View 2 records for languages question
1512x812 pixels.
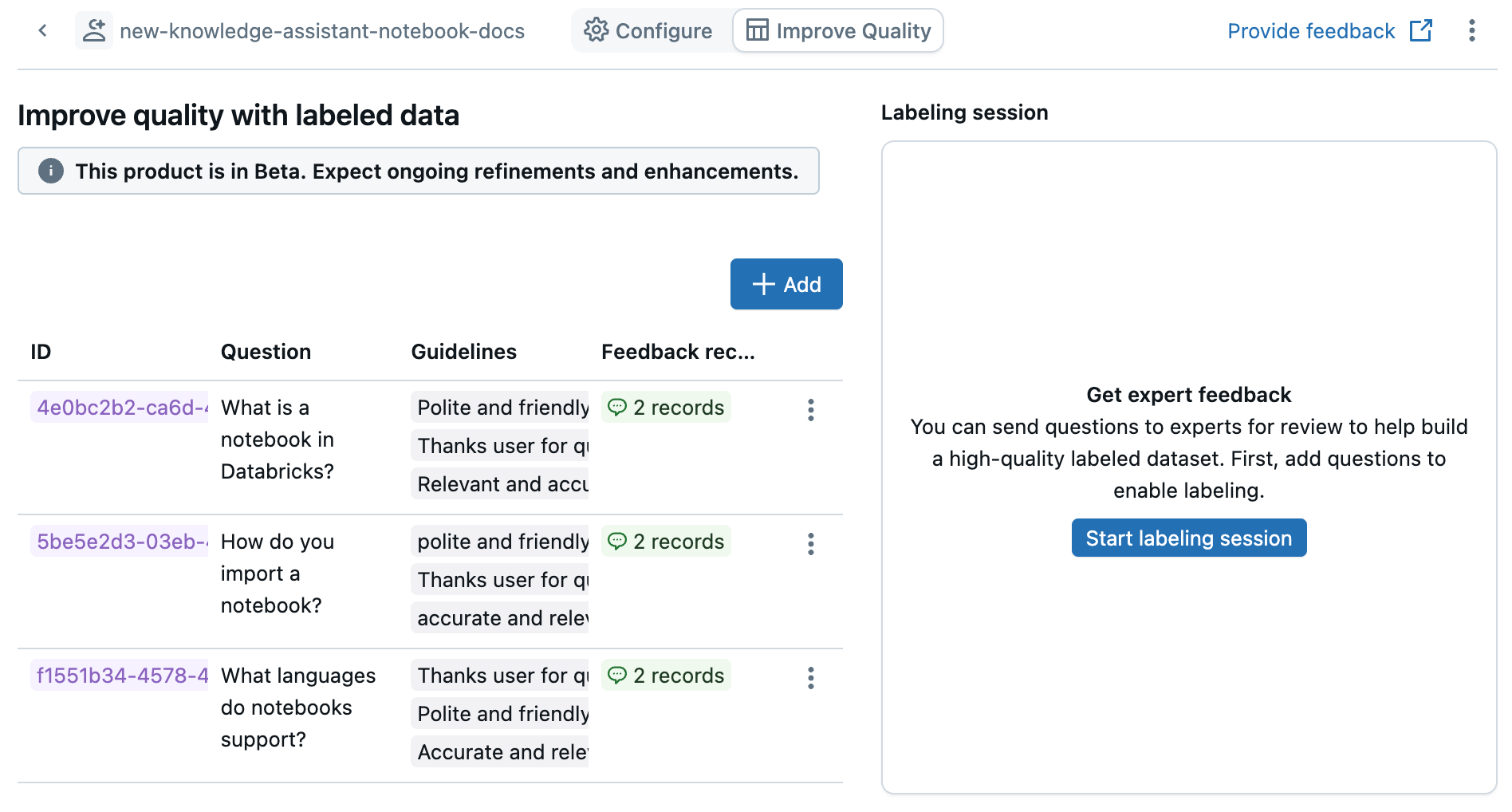pos(666,676)
